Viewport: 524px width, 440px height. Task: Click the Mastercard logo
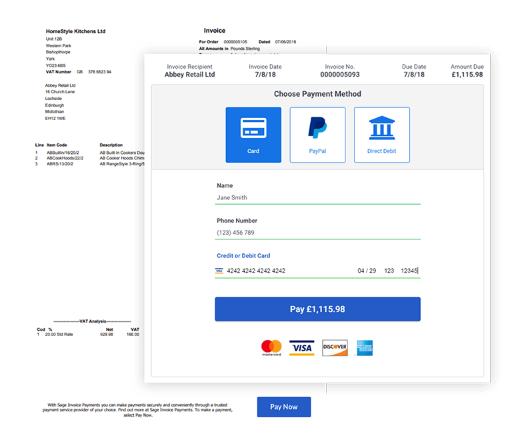[x=271, y=348]
